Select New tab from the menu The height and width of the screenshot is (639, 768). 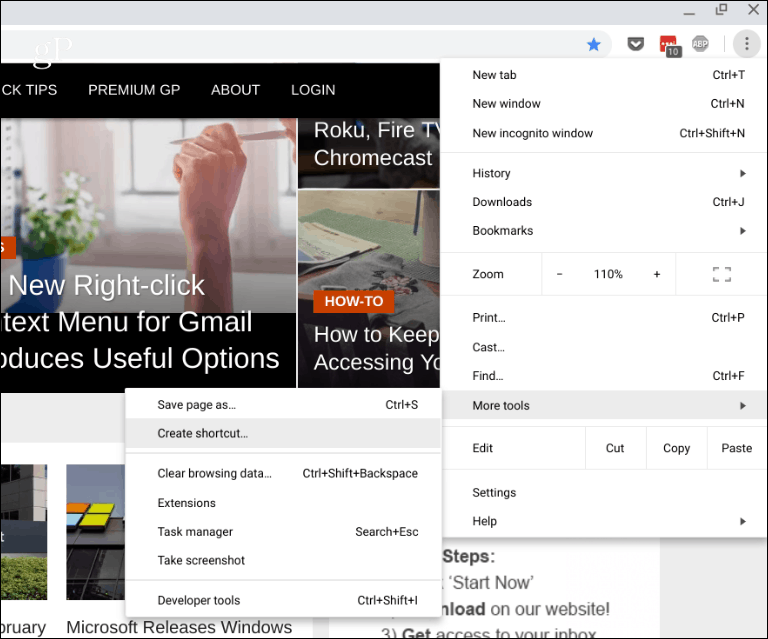point(603,75)
